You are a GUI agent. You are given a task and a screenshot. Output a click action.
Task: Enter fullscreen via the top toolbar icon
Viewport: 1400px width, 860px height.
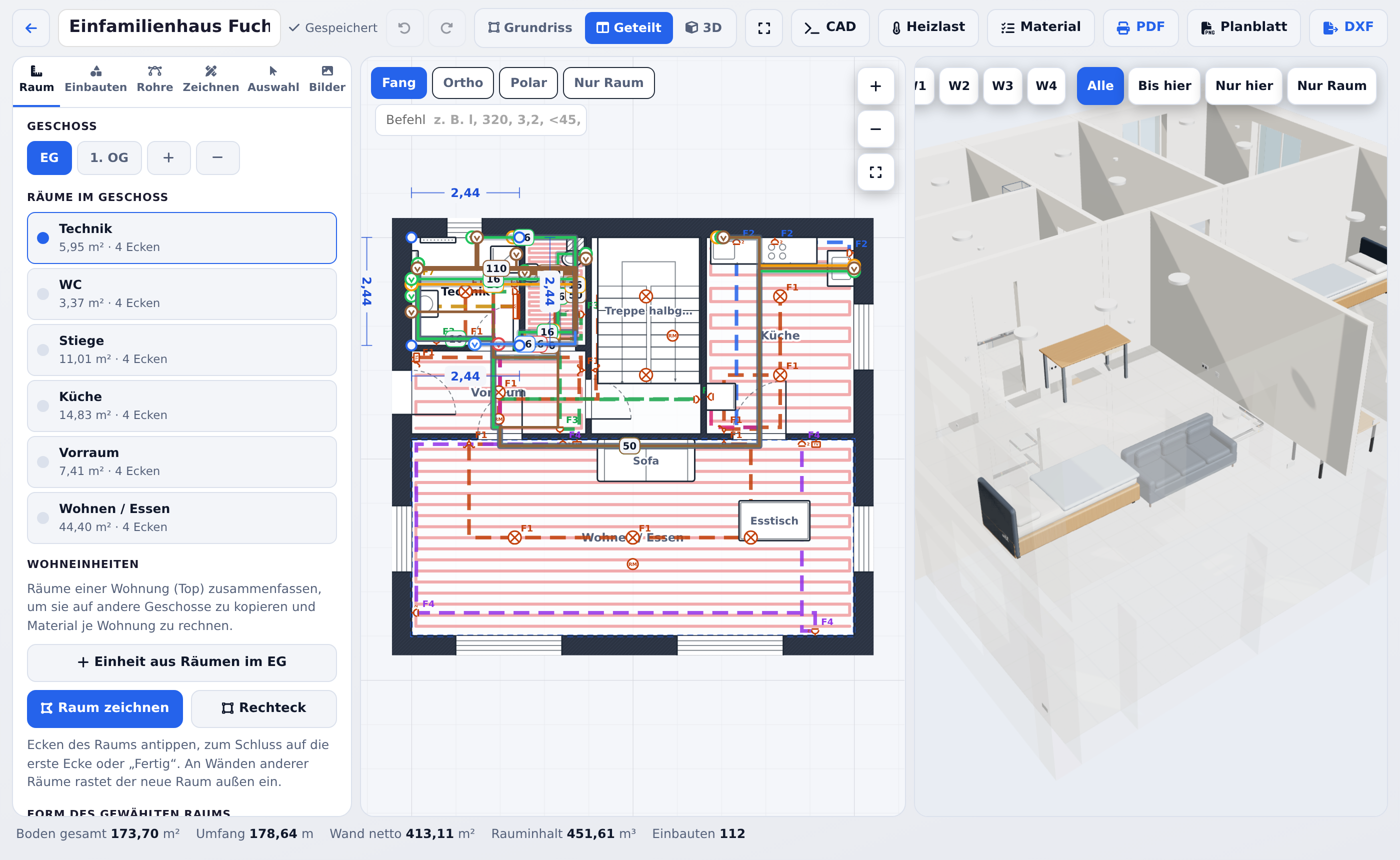pyautogui.click(x=763, y=27)
